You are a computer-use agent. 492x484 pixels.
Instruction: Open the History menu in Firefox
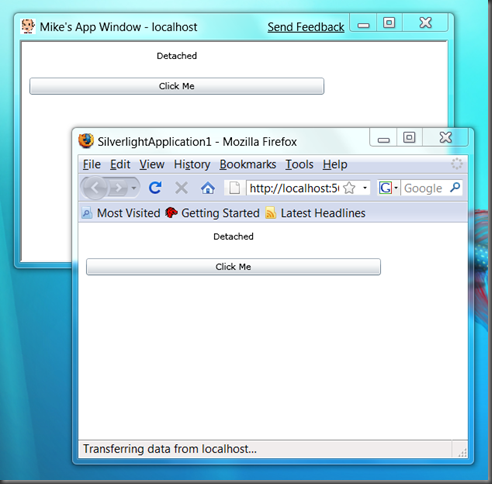coord(192,164)
